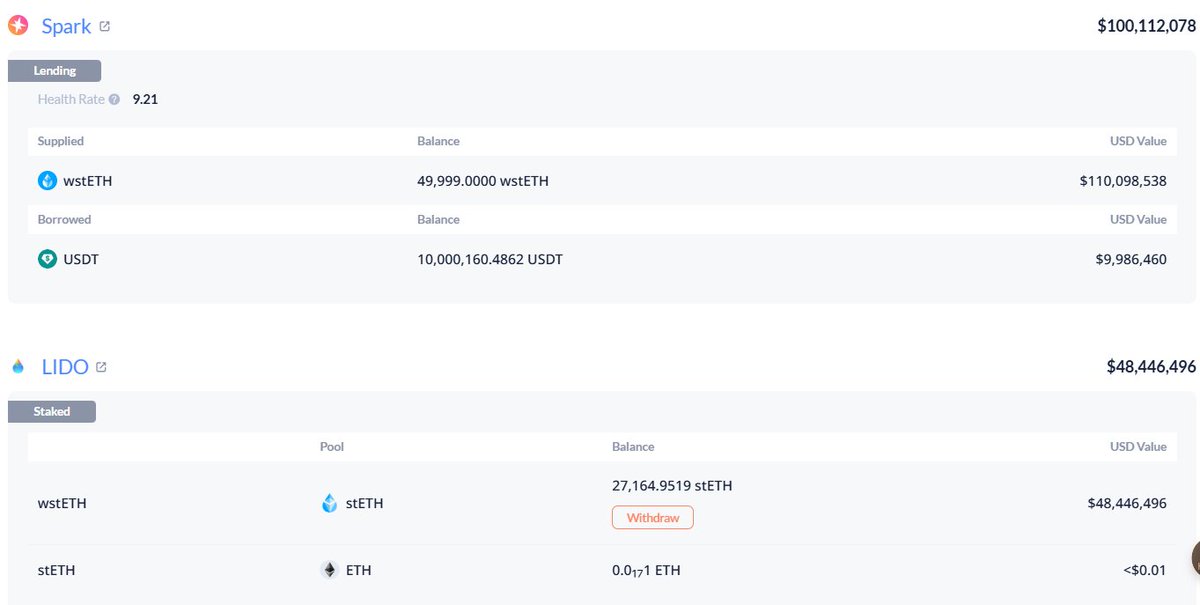
Task: Click the LIDO droplet logo icon
Action: click(x=18, y=367)
